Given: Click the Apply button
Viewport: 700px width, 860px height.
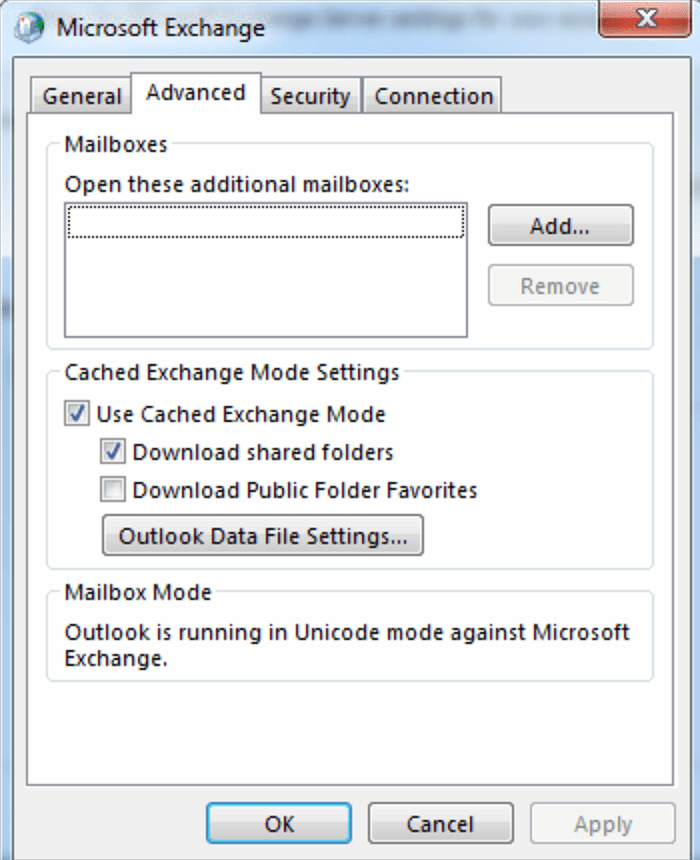Looking at the screenshot, I should 602,824.
